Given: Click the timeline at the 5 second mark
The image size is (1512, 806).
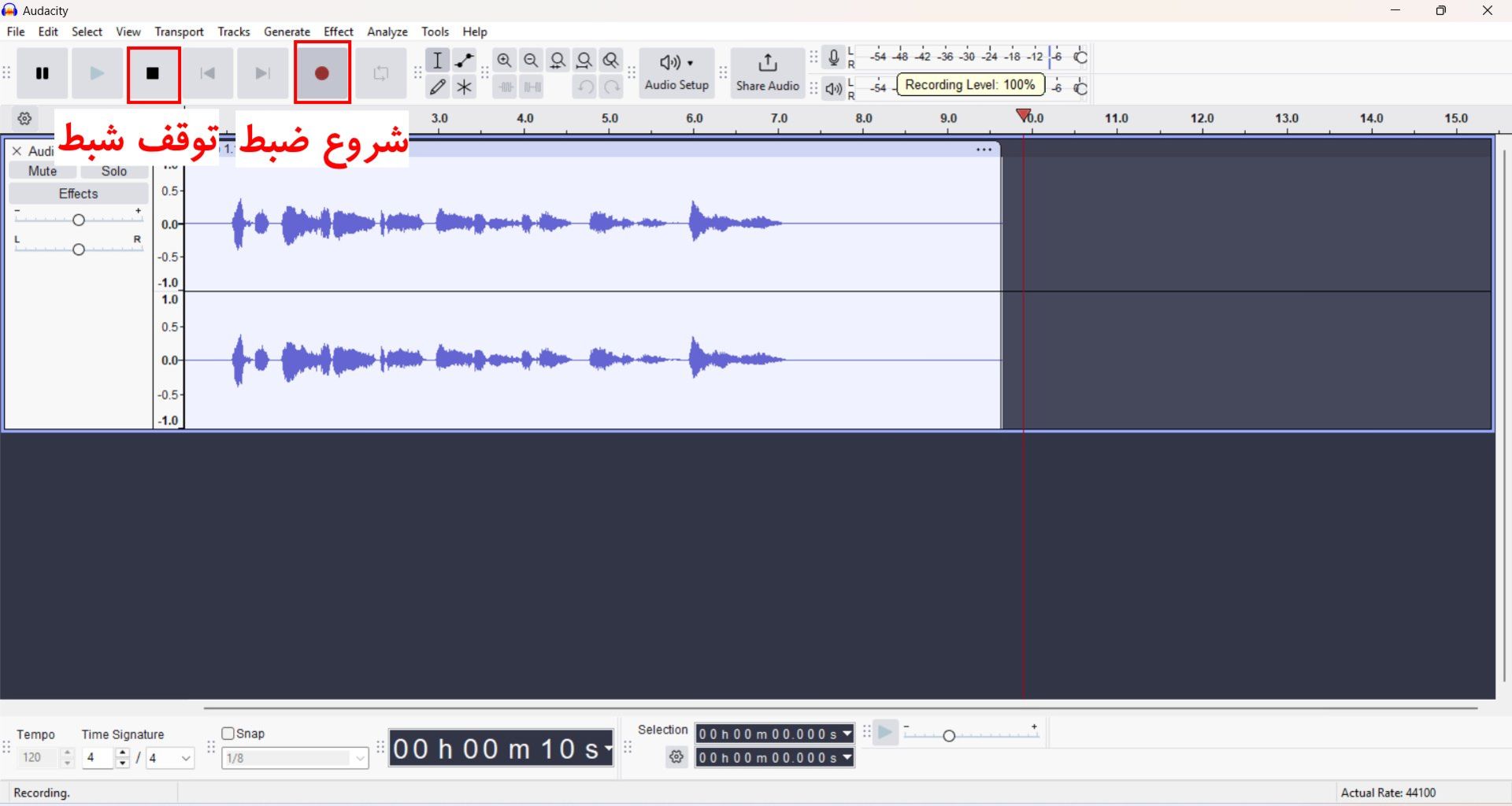Looking at the screenshot, I should click(609, 119).
